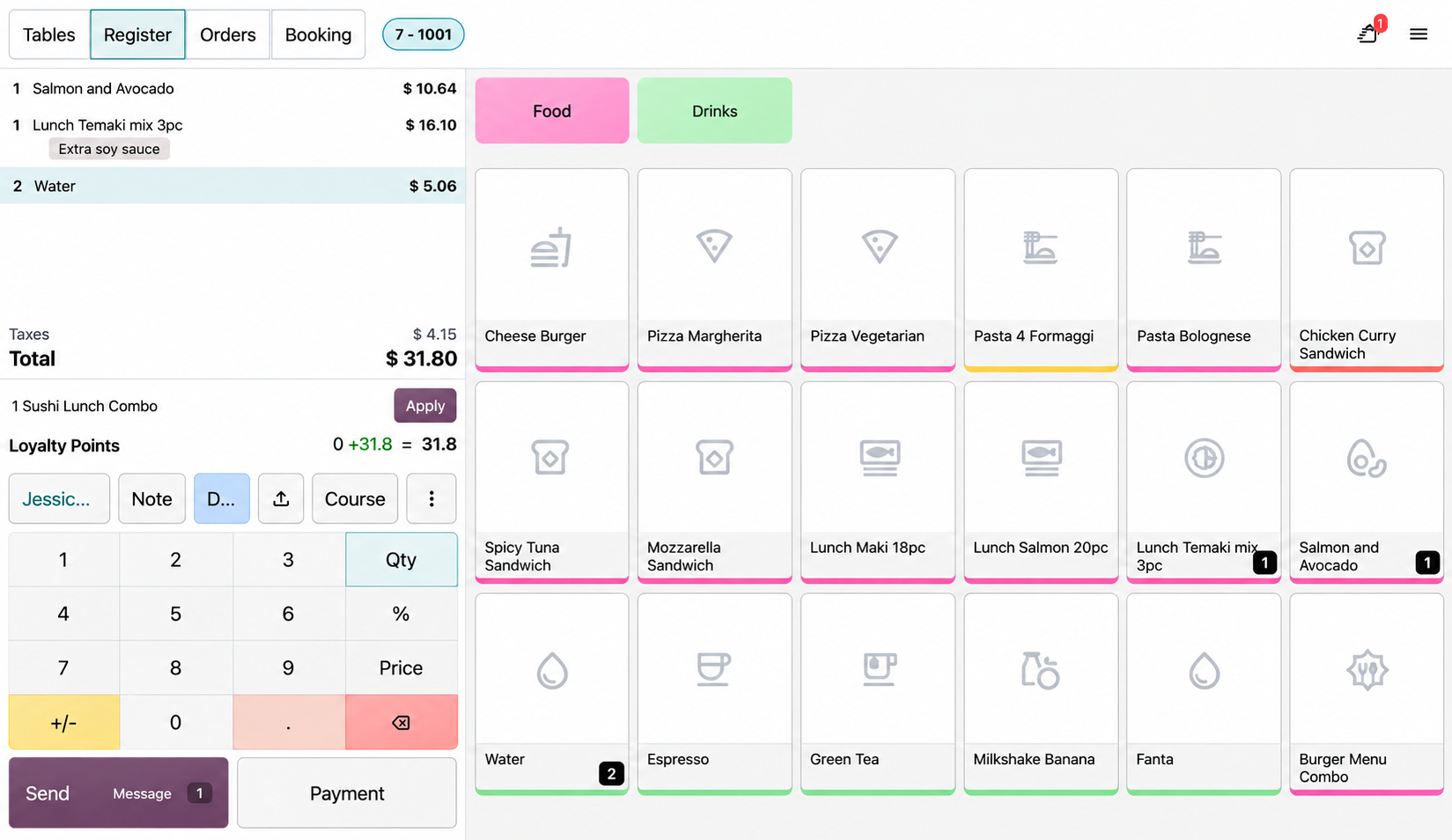This screenshot has height=840, width=1452.
Task: Add Milkshake Banana
Action: 1041,694
